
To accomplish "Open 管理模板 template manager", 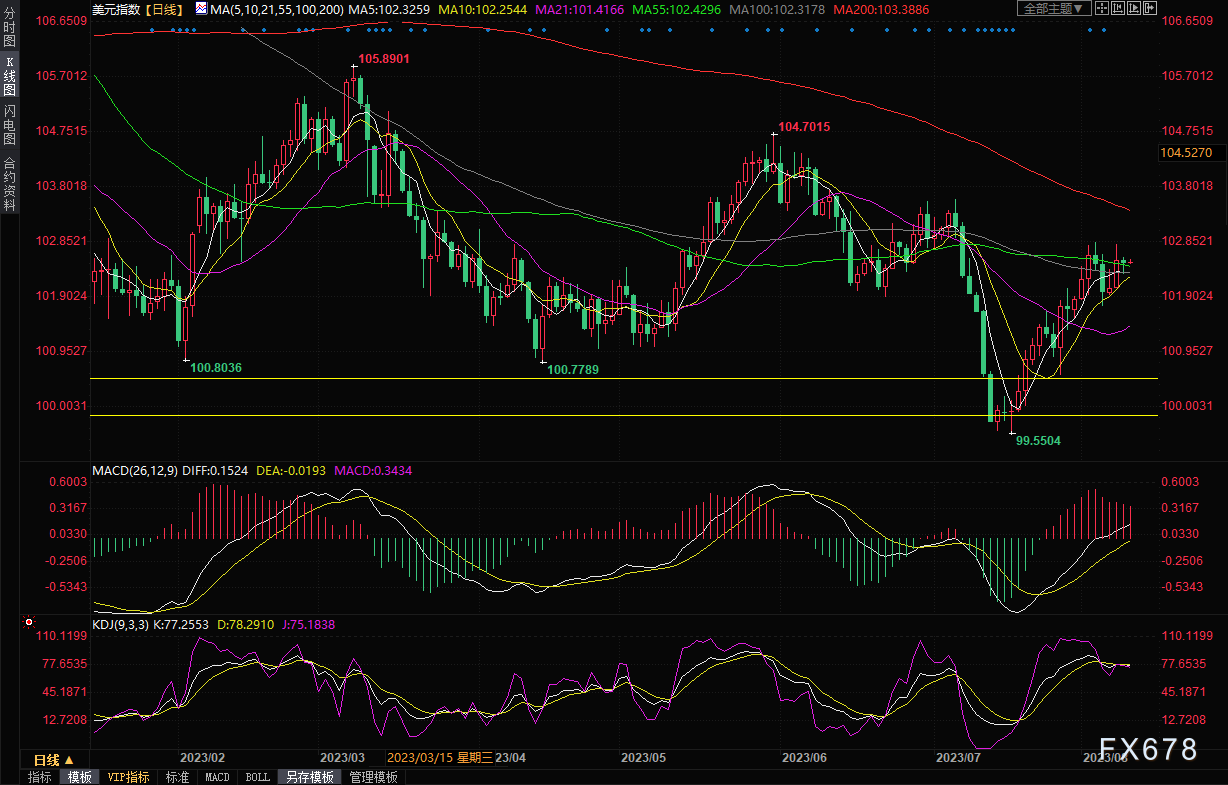I will pyautogui.click(x=373, y=777).
